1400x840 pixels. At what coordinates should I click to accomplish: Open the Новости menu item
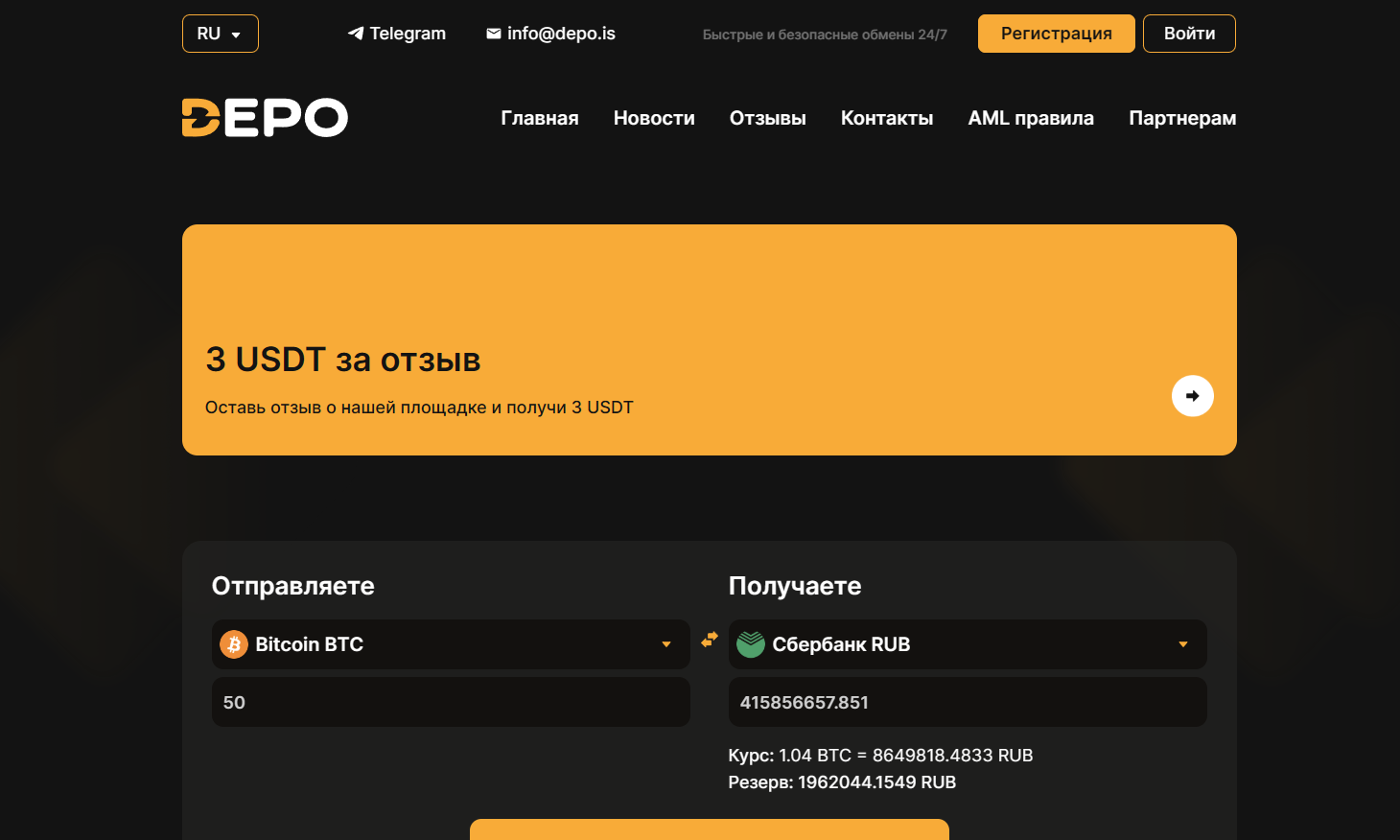pyautogui.click(x=654, y=118)
